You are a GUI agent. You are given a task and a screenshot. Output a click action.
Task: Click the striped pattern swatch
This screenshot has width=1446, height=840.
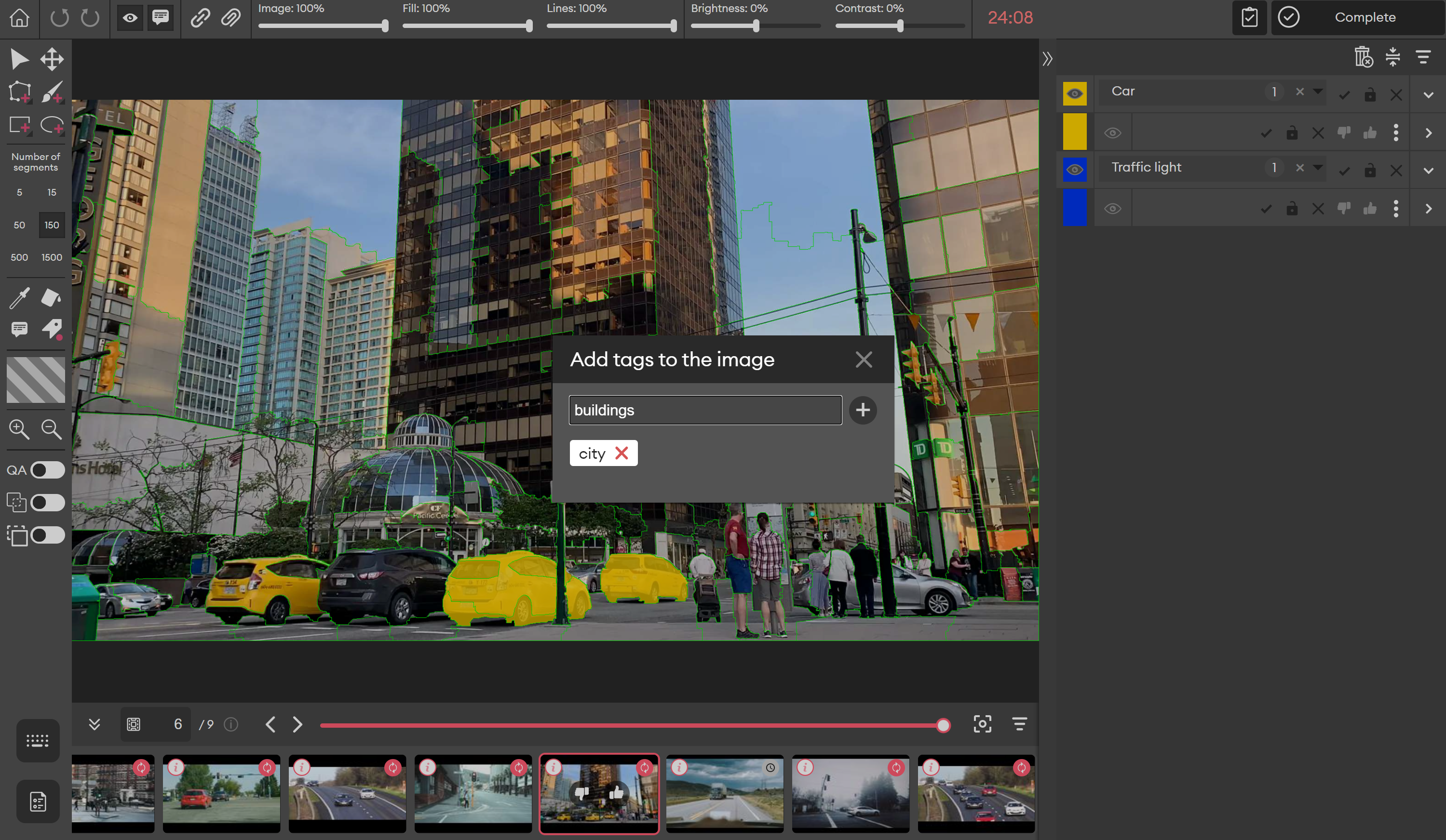36,380
